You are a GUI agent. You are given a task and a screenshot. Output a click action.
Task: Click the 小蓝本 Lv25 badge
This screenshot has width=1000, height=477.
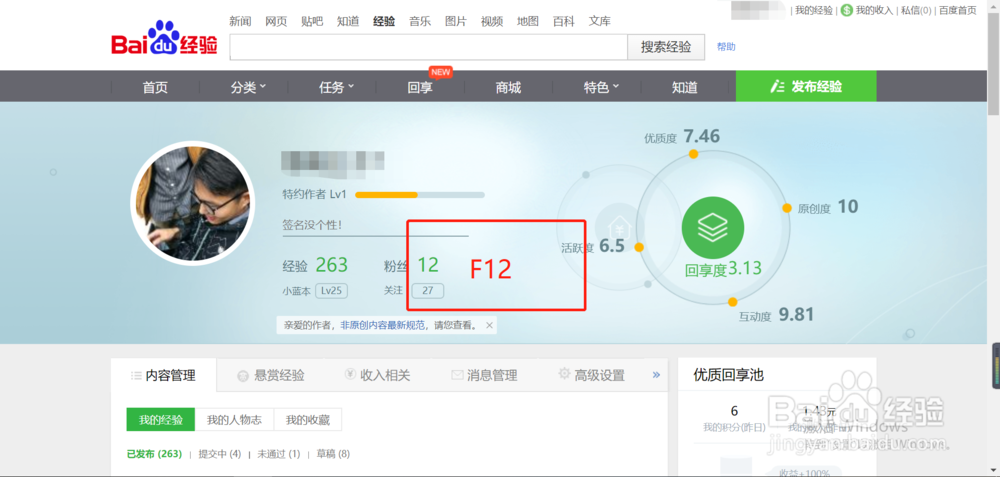(331, 291)
